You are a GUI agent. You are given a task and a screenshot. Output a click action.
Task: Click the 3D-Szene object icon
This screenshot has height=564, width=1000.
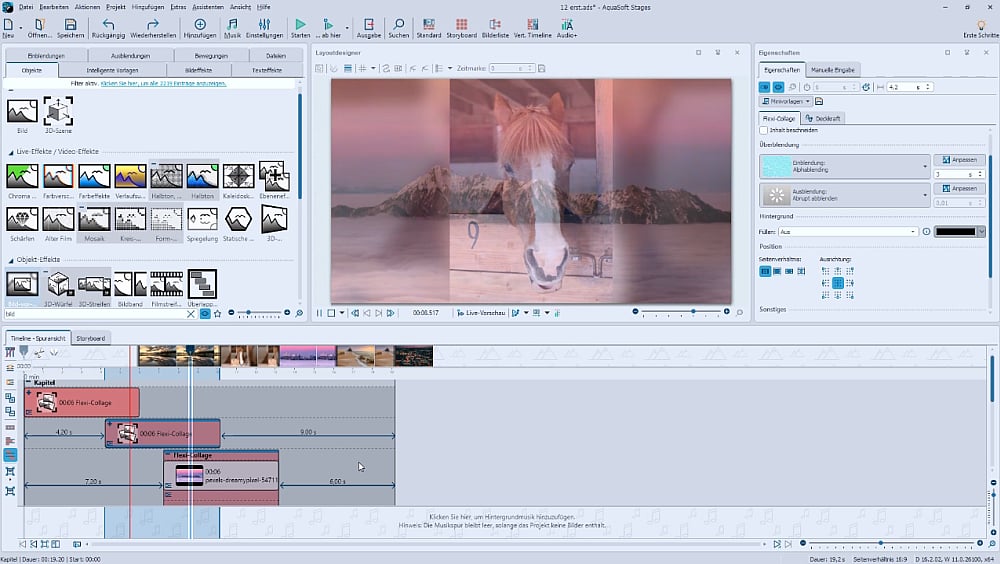tap(58, 112)
